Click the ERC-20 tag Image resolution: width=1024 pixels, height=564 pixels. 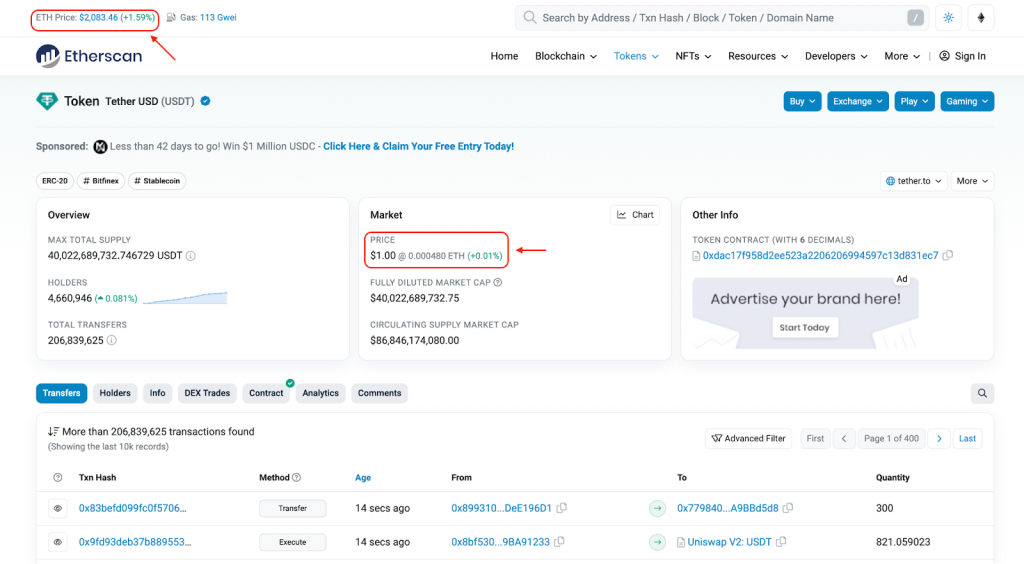[x=55, y=181]
